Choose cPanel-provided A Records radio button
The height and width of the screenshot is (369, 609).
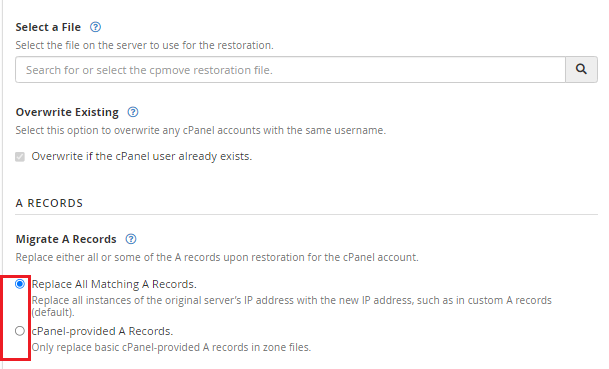point(20,331)
